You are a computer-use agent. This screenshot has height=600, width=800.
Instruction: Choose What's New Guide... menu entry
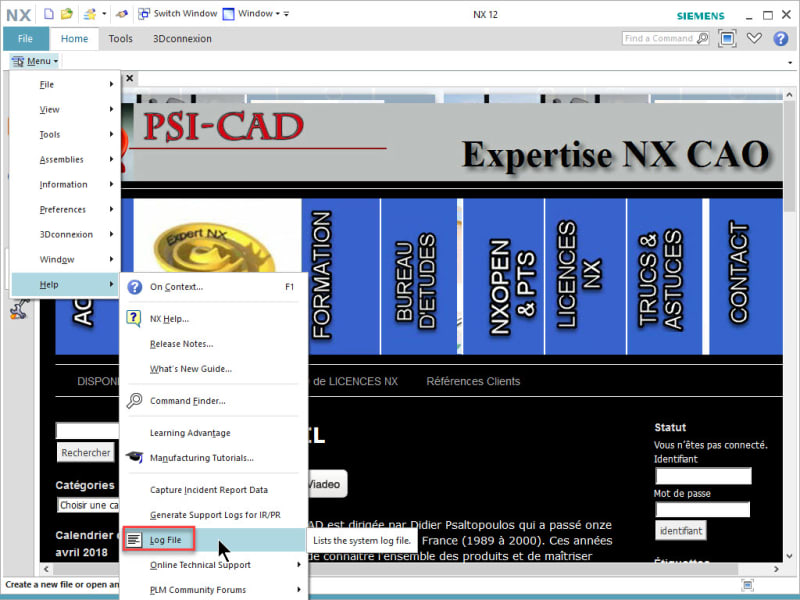tap(213, 369)
